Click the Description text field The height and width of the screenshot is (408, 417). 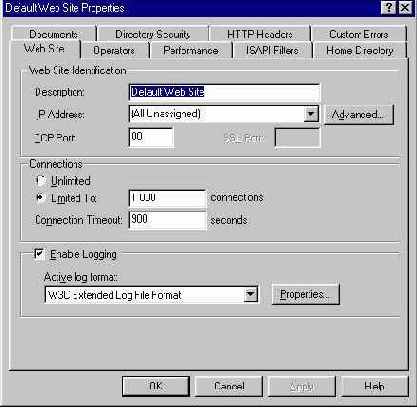point(224,92)
